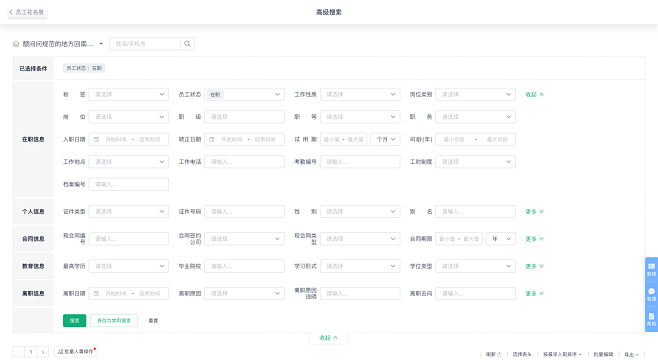Click the 证件号码 input field
The height and width of the screenshot is (360, 658).
coord(244,211)
